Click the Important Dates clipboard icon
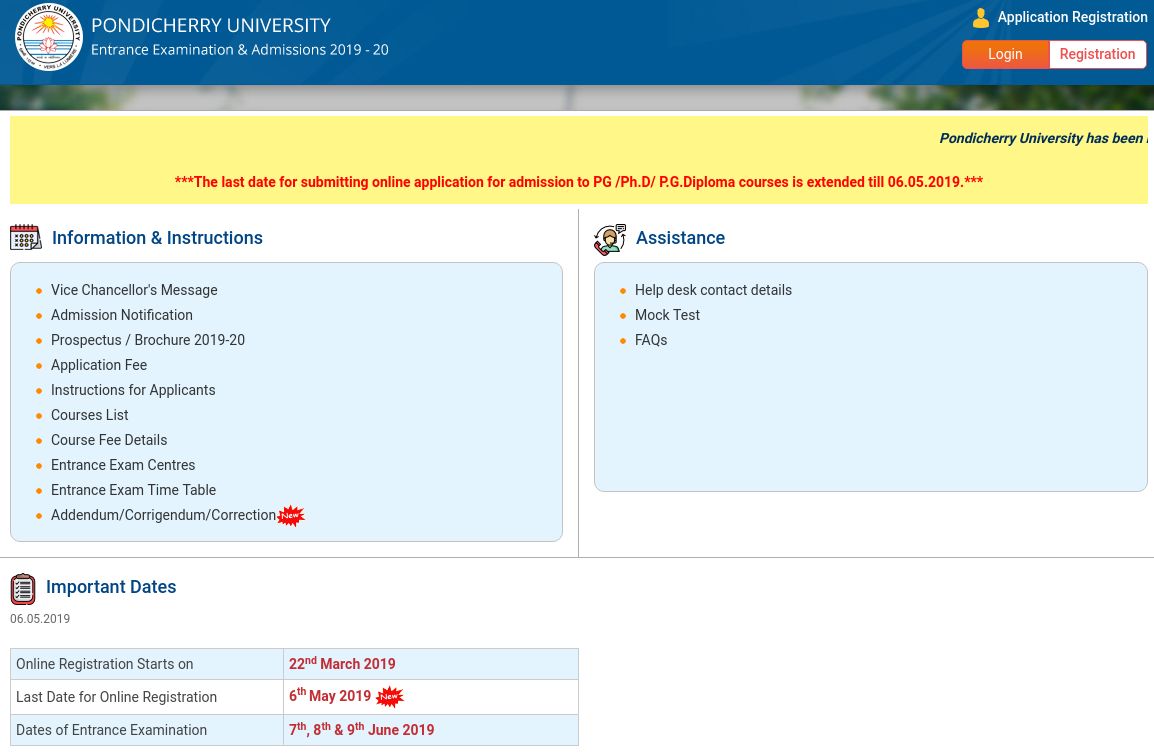Image resolution: width=1154 pixels, height=756 pixels. 23,589
